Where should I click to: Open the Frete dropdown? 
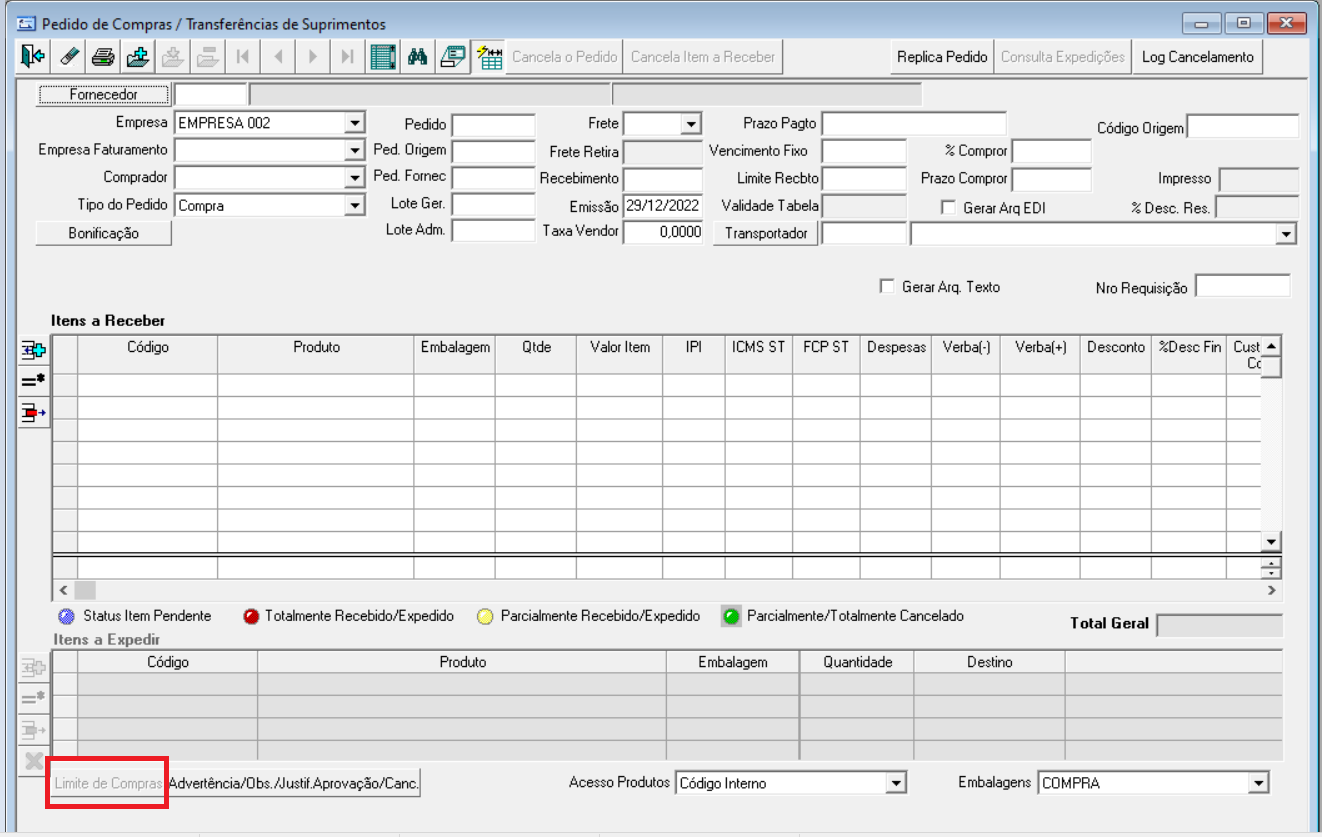click(691, 124)
